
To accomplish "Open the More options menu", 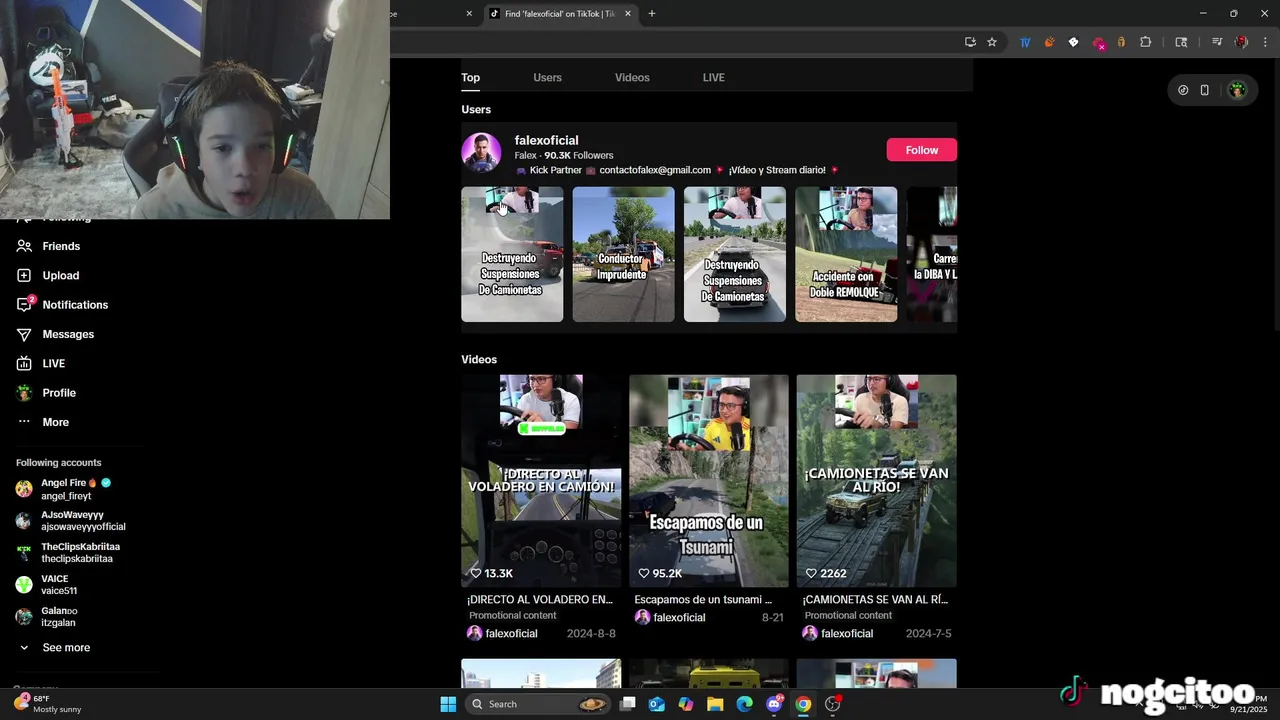I will point(43,422).
